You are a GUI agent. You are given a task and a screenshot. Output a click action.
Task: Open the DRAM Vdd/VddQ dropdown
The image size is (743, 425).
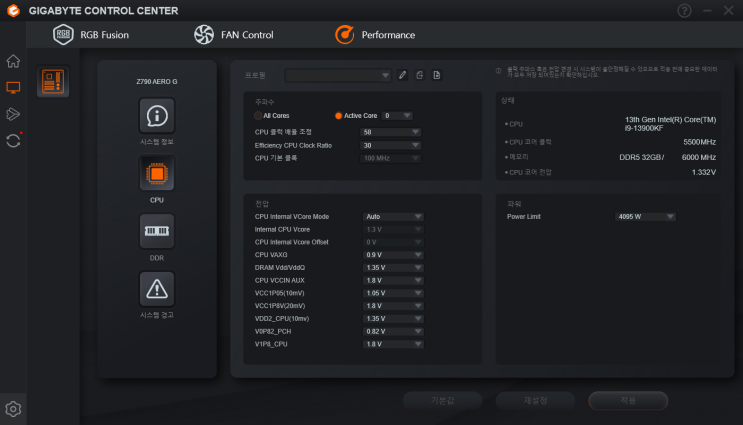(393, 268)
